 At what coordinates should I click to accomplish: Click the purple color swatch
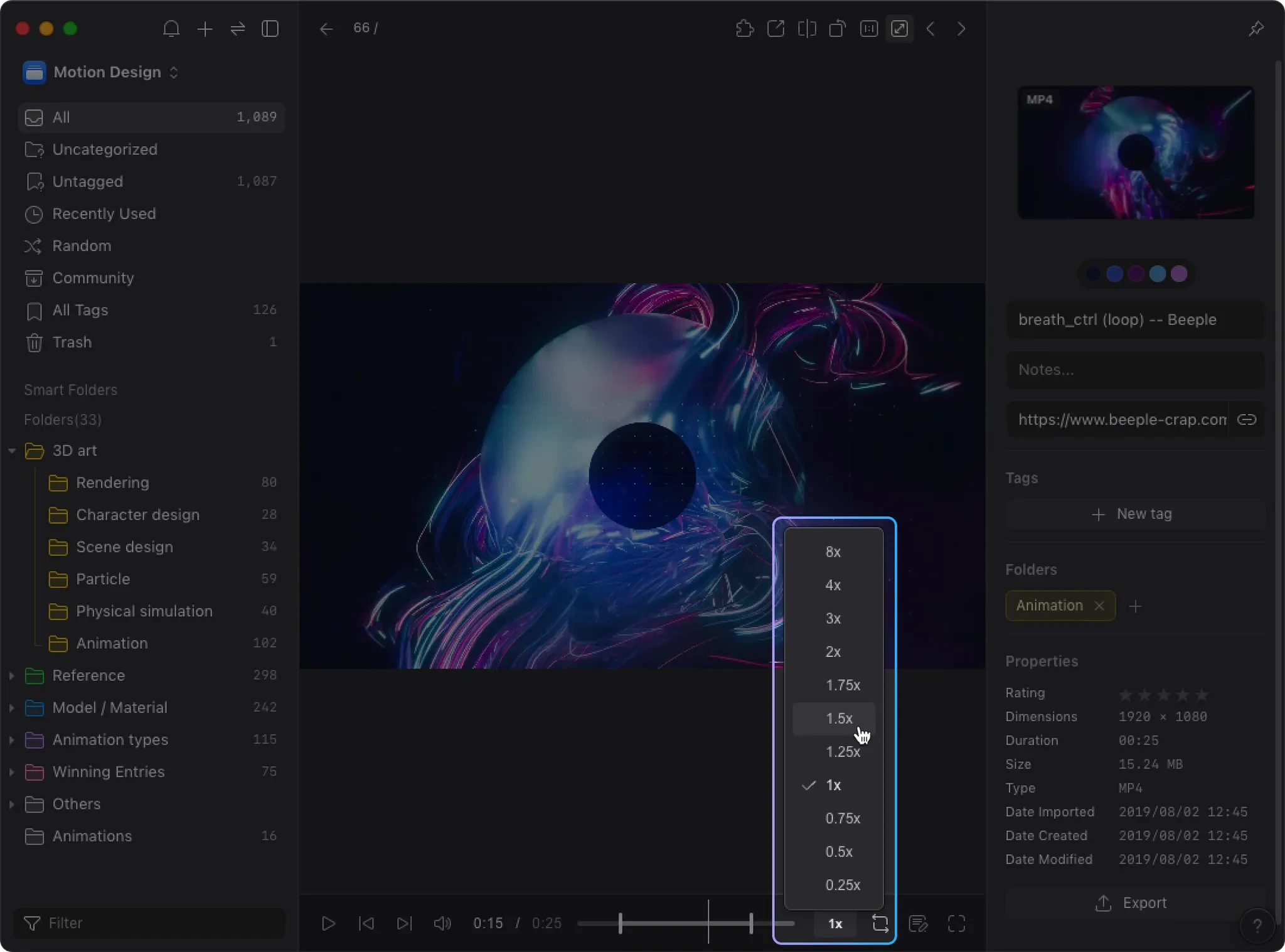pos(1179,274)
